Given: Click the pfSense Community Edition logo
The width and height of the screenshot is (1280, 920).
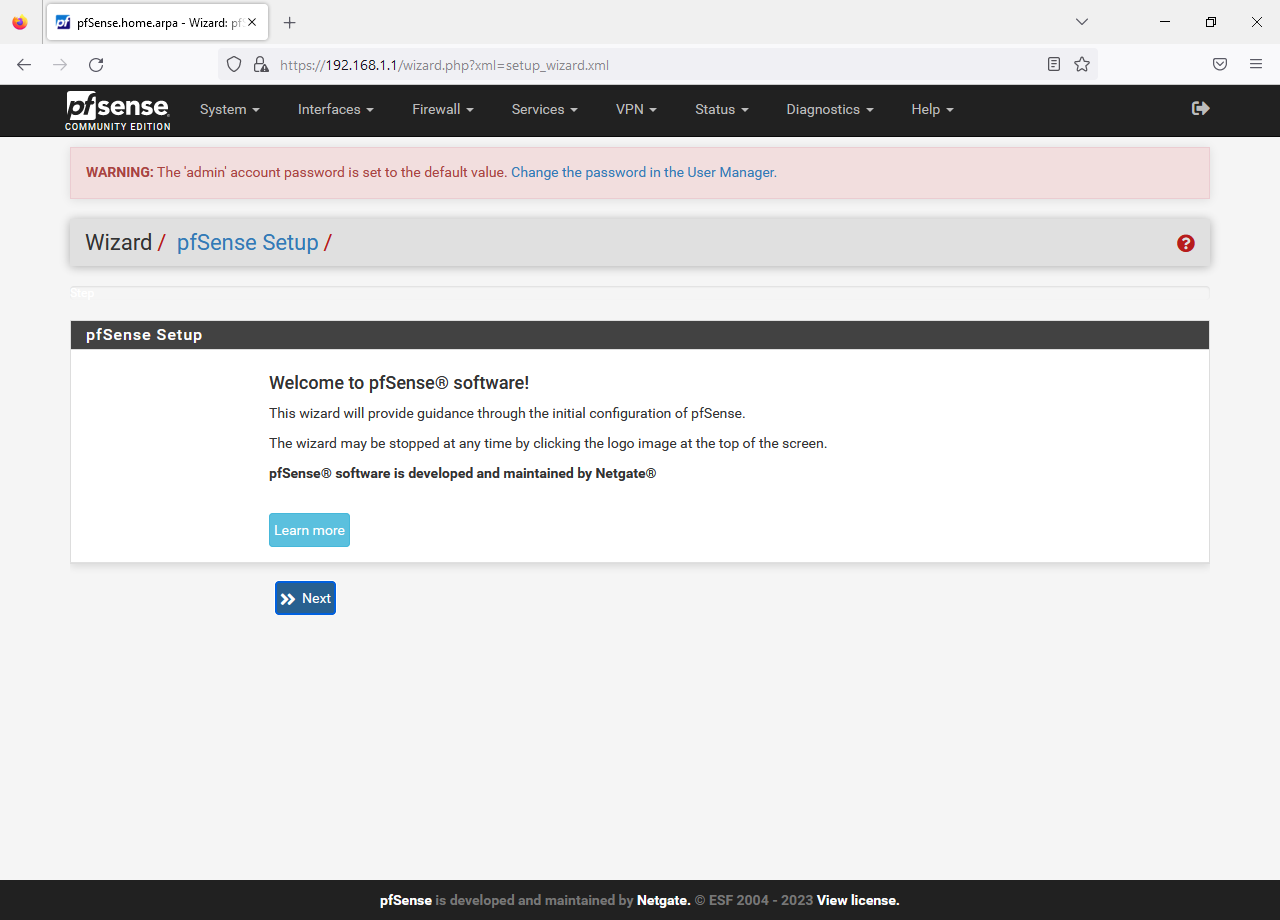Looking at the screenshot, I should (118, 111).
